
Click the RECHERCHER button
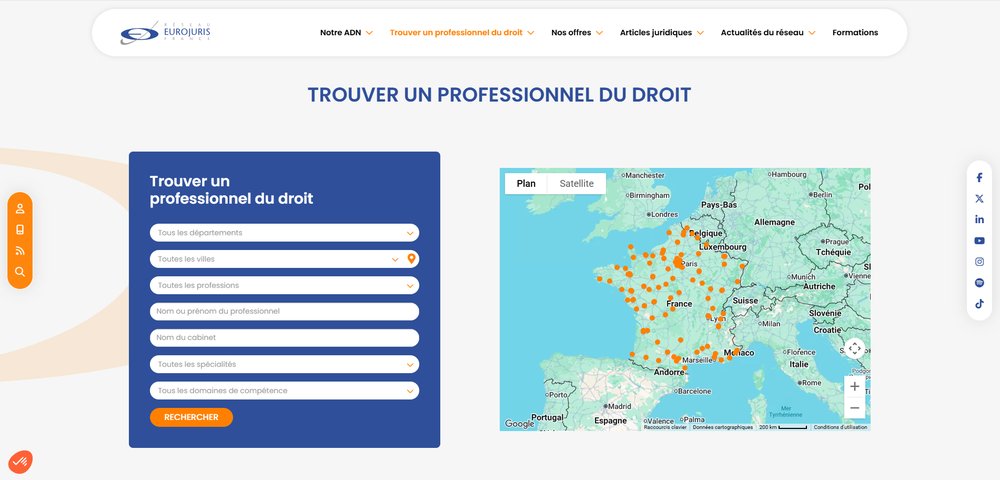coord(191,418)
